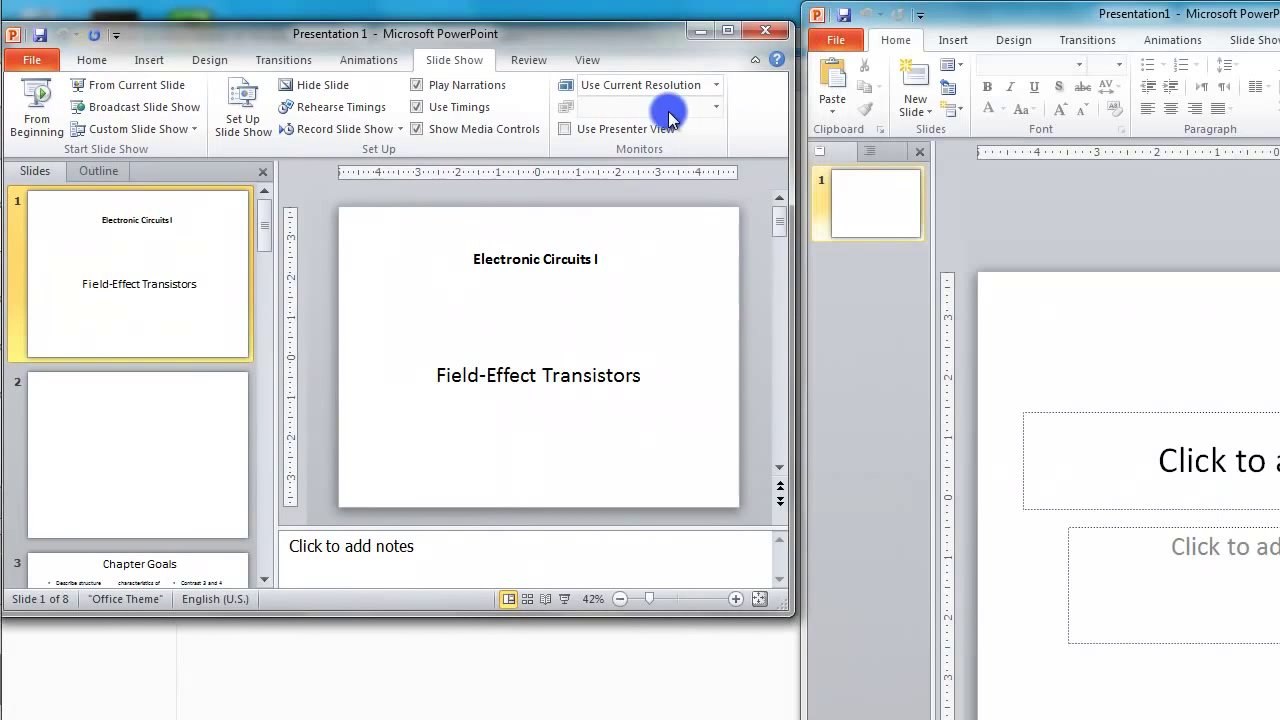Click Redo icon in Presentation 1 title bar
1280x720 pixels.
94,34
